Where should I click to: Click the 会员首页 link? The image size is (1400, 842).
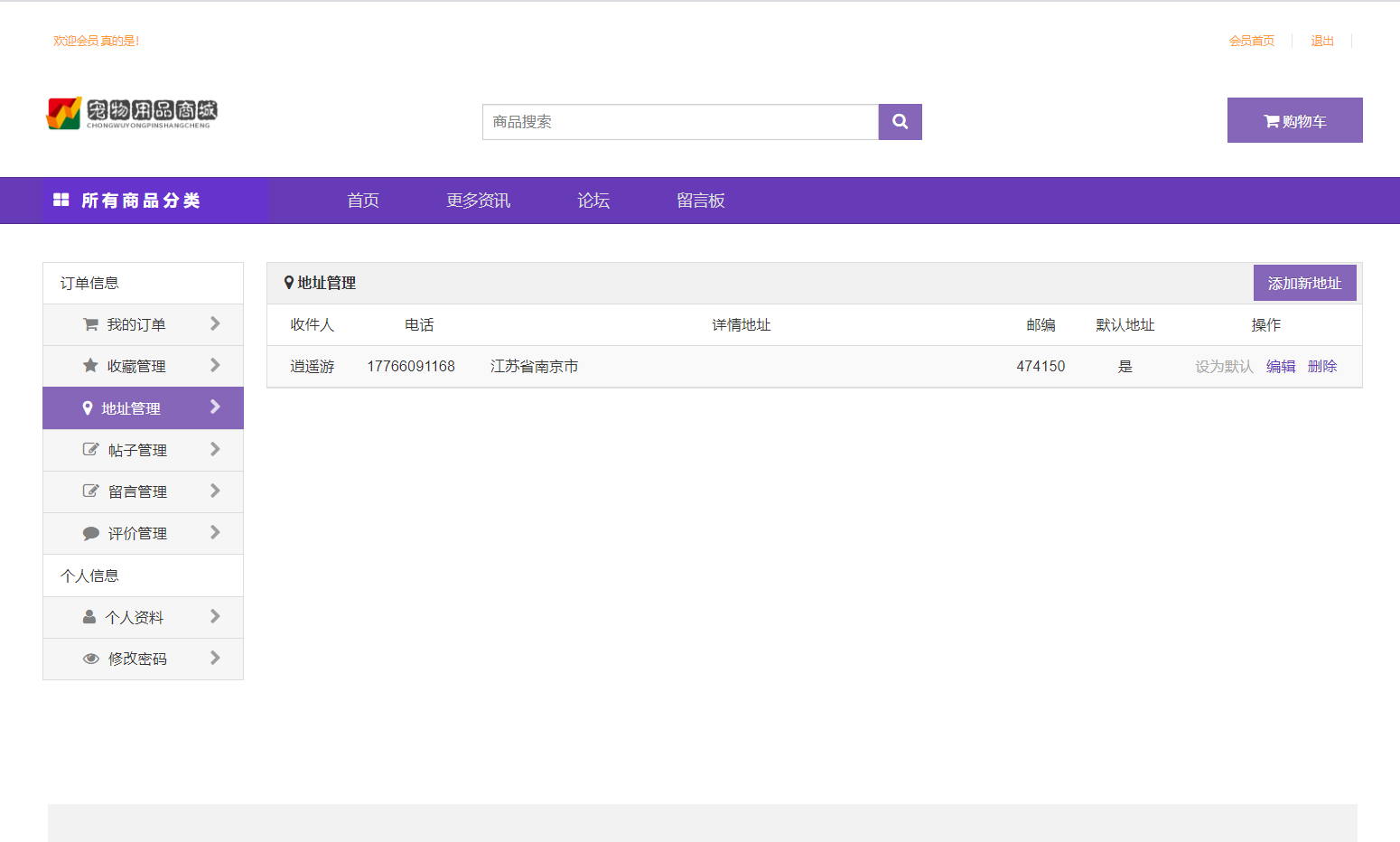pyautogui.click(x=1252, y=41)
